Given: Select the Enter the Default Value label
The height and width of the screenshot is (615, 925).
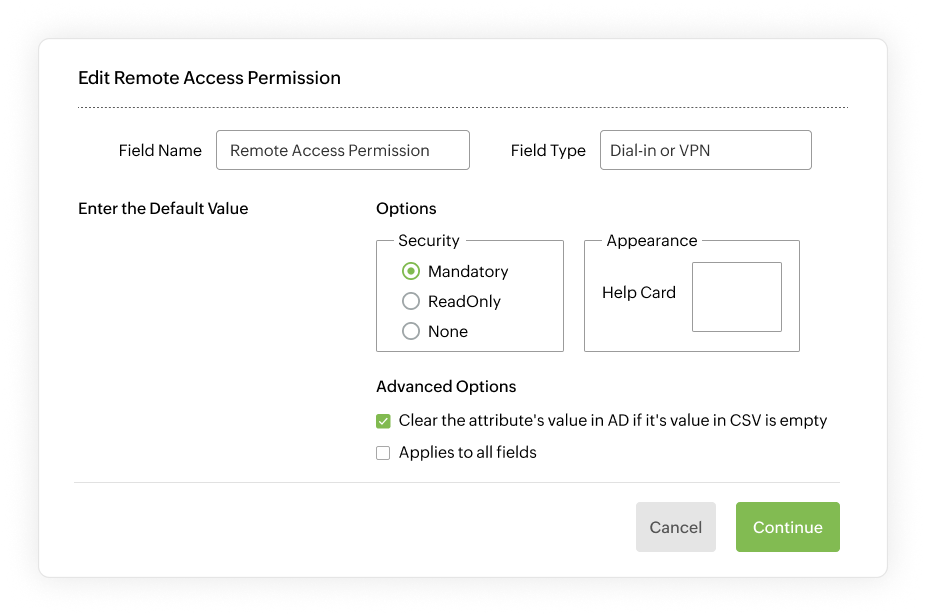Looking at the screenshot, I should [163, 208].
